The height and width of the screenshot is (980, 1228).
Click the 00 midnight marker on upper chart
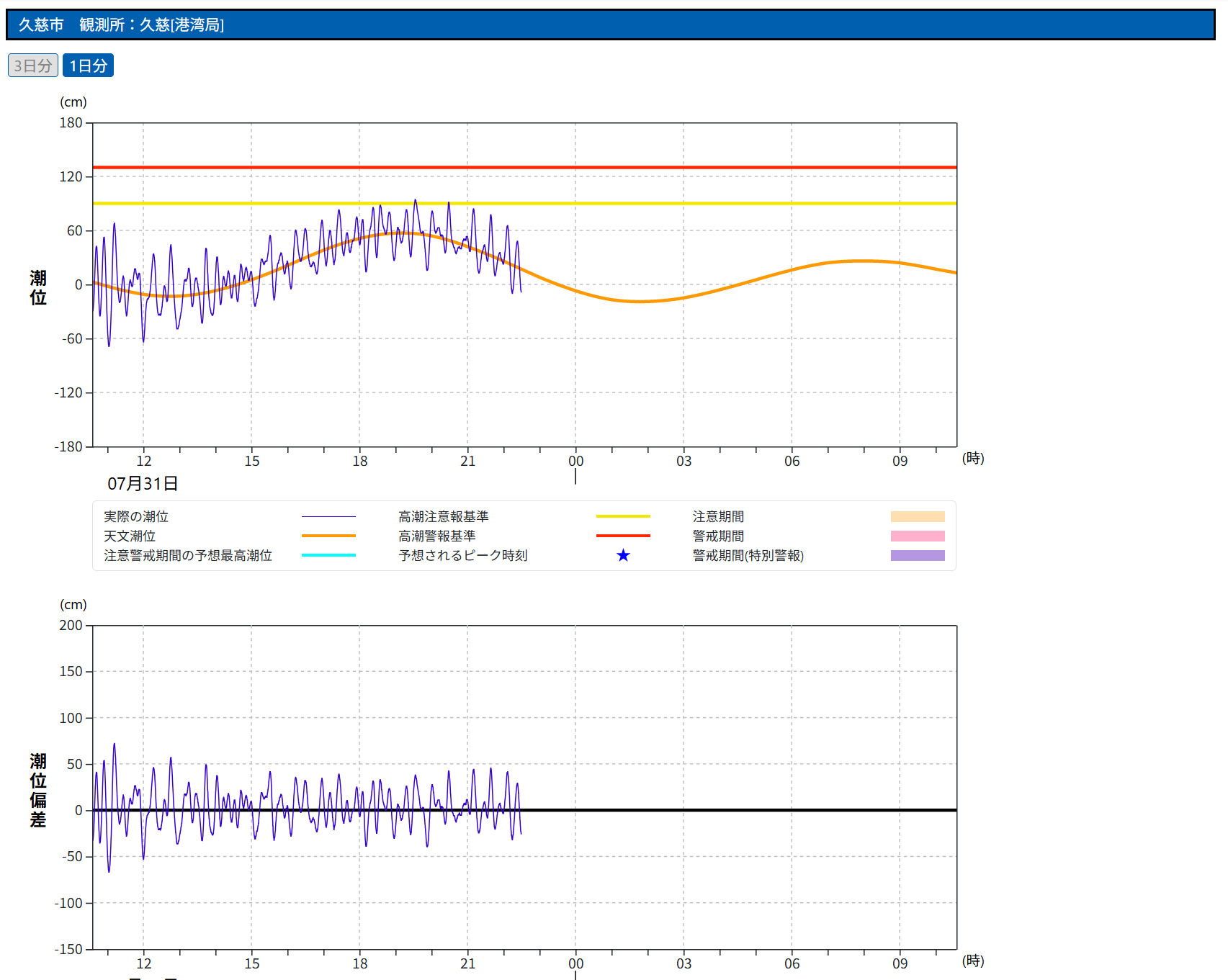pyautogui.click(x=575, y=461)
